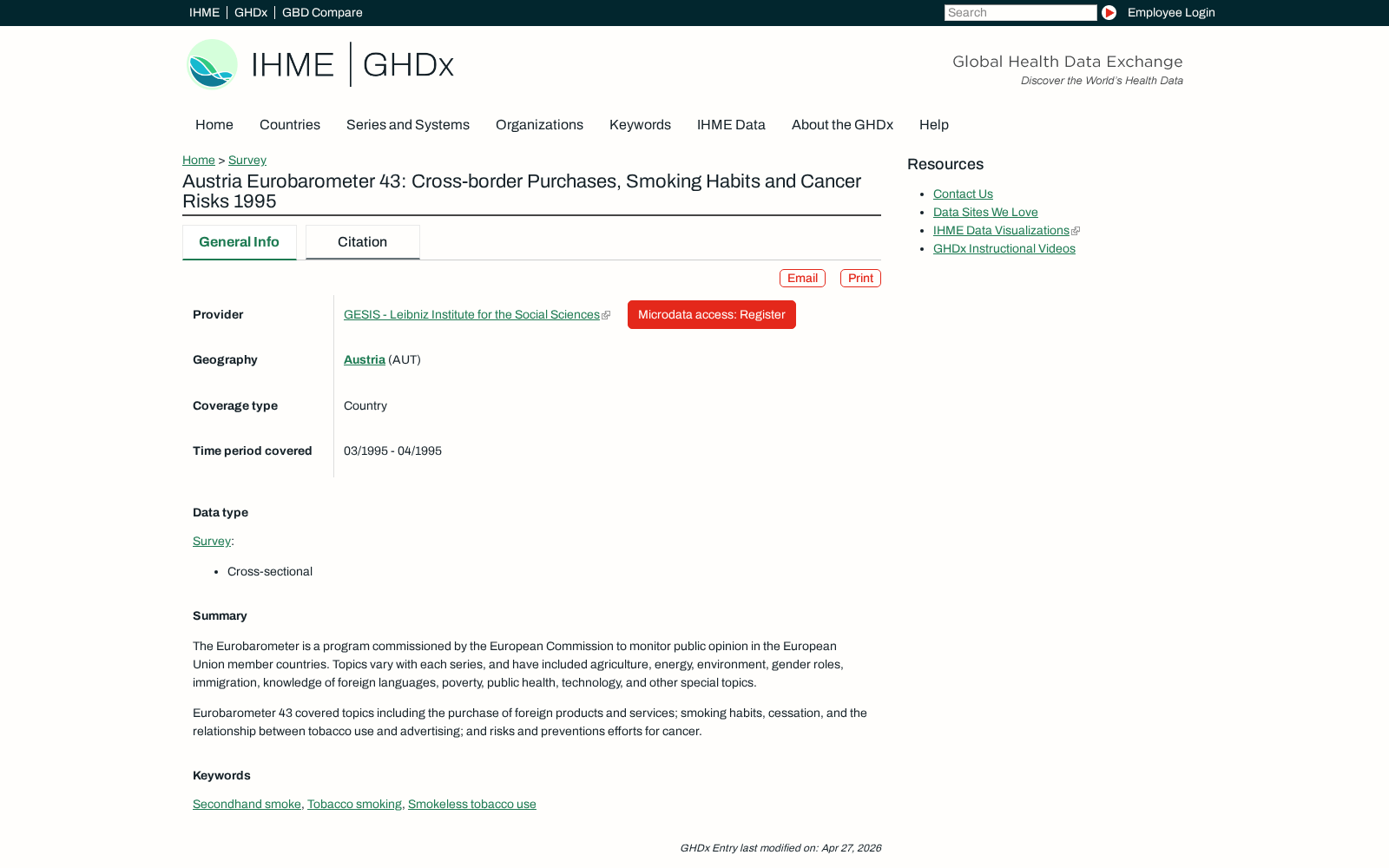Viewport: 1389px width, 868px height.
Task: Open GESIS - Leibniz Institute provider link
Action: coord(471,314)
